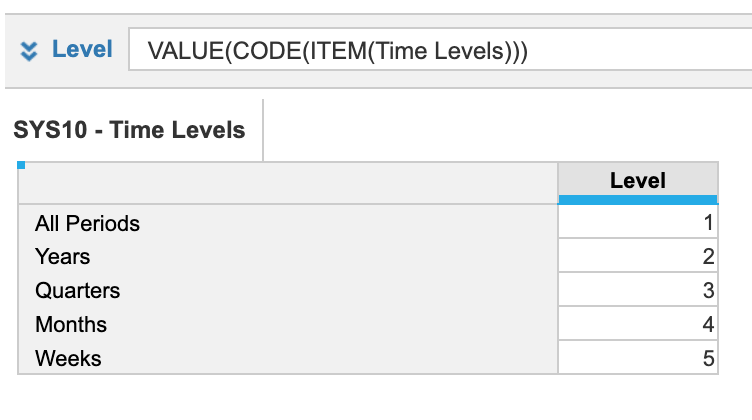752x420 pixels.
Task: Click the All Periods Level cell with 1
Action: [638, 222]
